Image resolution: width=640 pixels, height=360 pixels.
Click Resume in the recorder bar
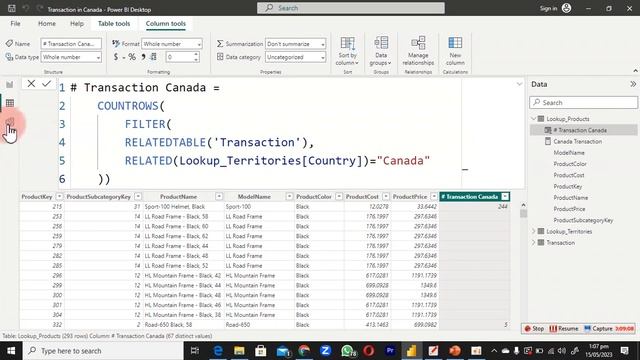pos(564,329)
